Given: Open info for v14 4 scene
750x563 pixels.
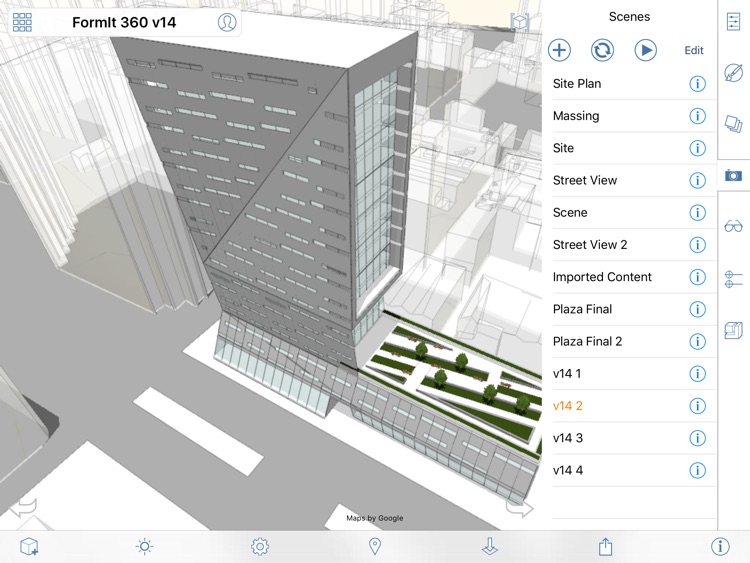Looking at the screenshot, I should point(697,470).
